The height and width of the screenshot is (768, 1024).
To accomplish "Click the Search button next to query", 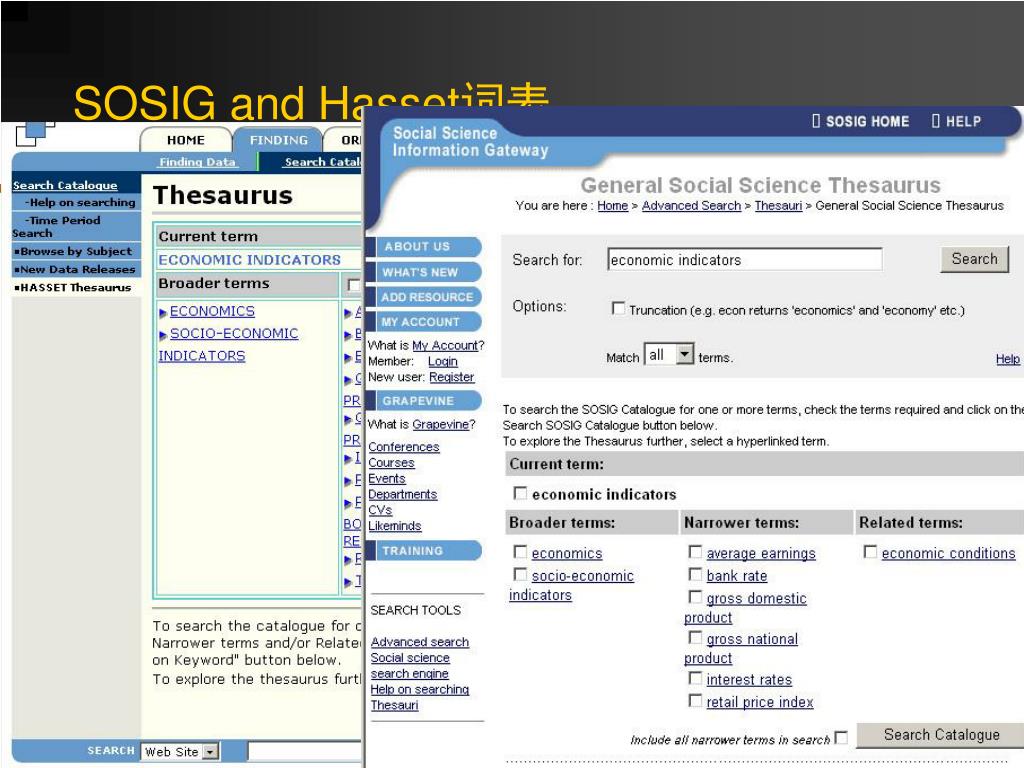I will click(974, 259).
